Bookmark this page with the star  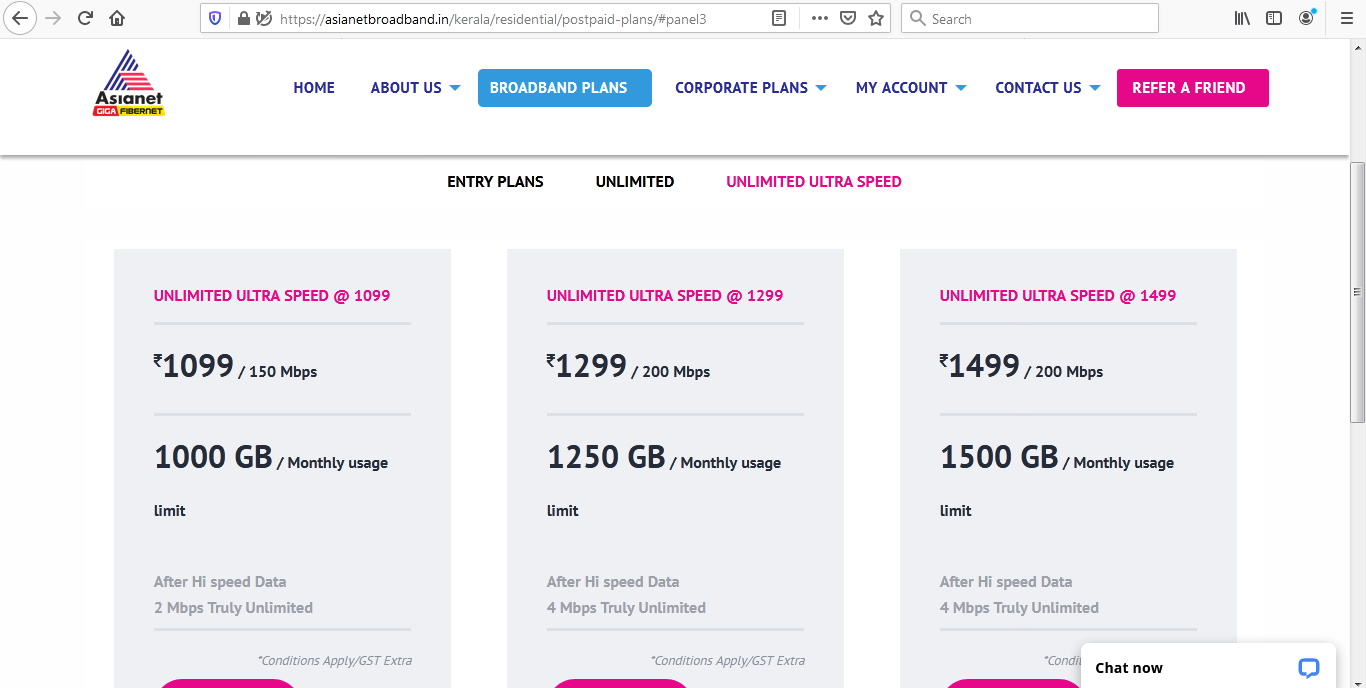tap(876, 18)
